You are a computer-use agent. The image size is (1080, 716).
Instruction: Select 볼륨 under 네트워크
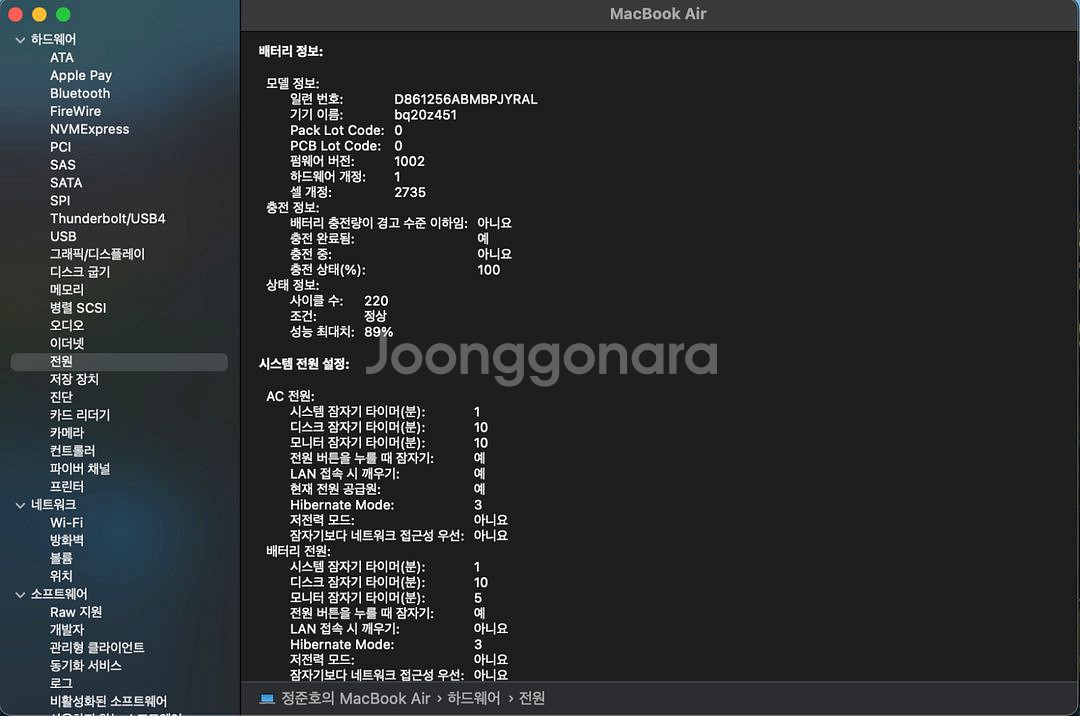point(61,558)
